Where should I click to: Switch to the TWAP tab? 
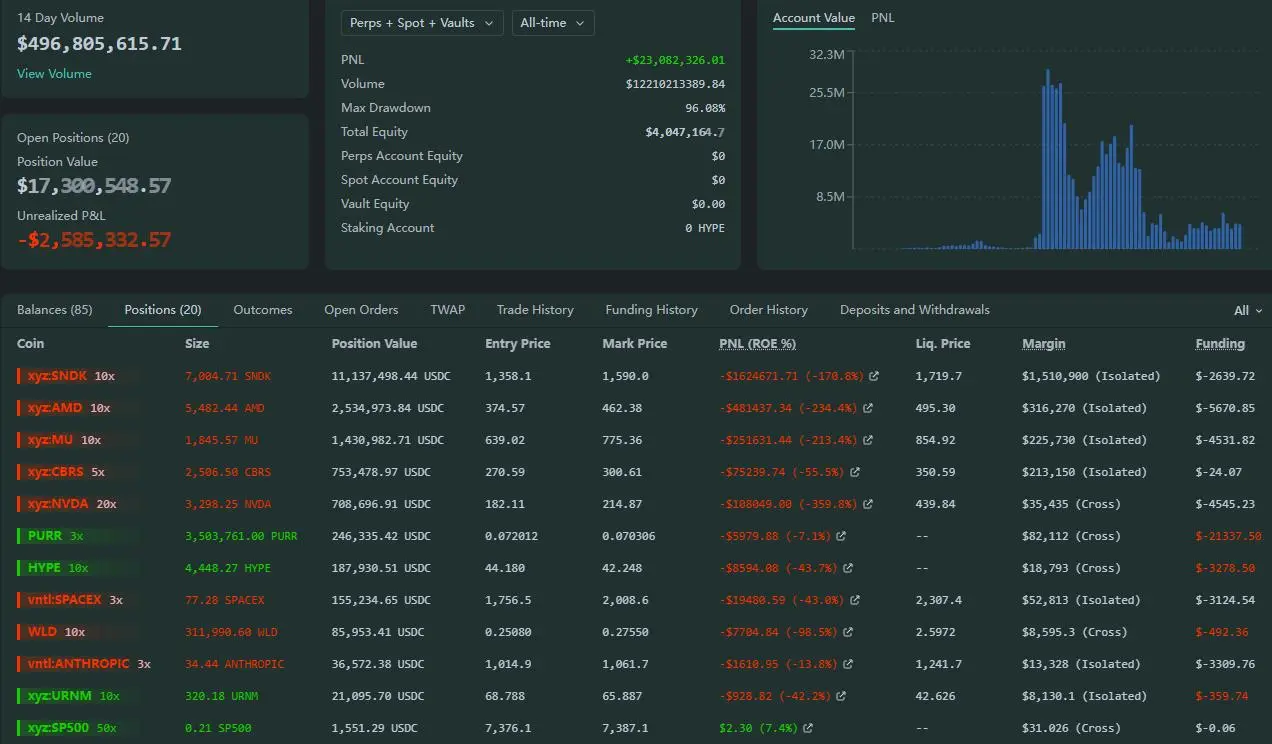coord(448,310)
